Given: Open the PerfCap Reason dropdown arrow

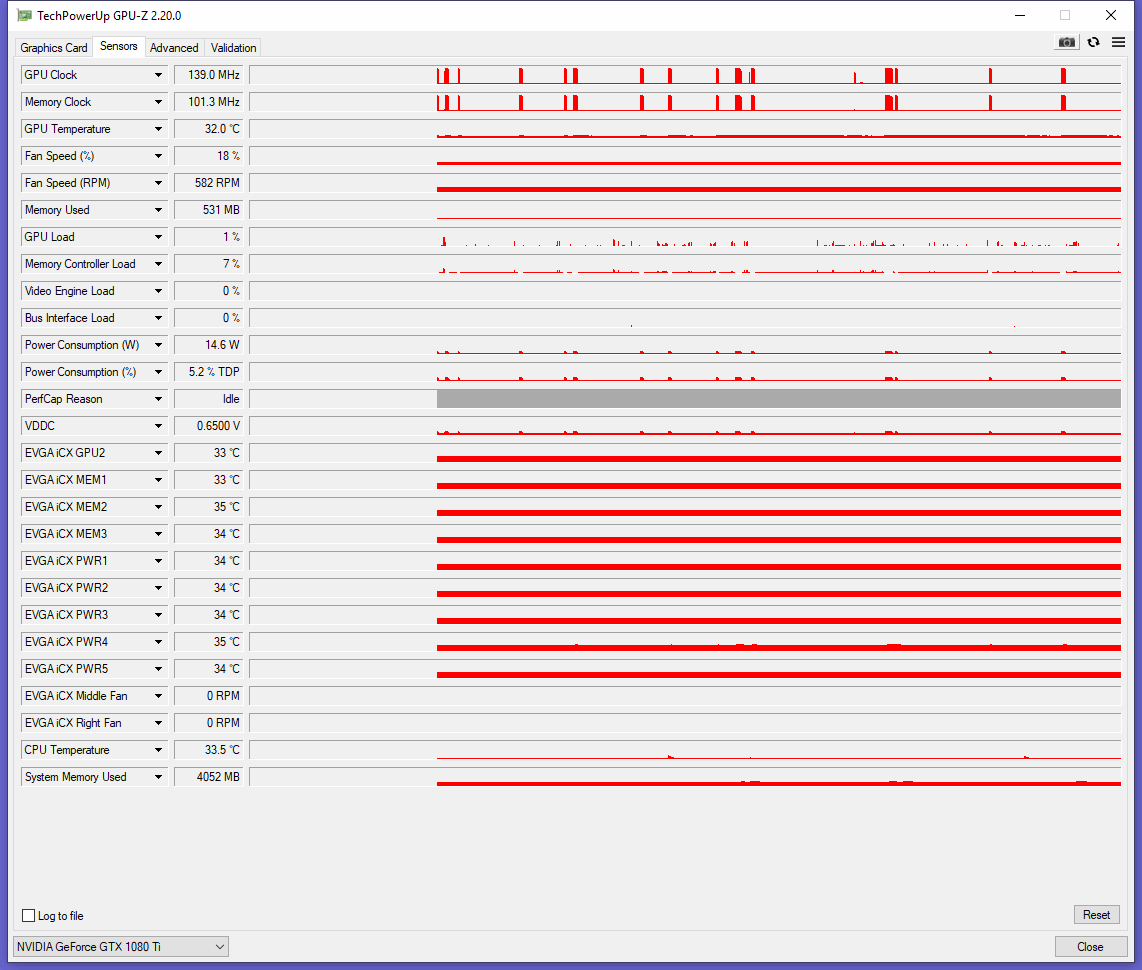Looking at the screenshot, I should click(158, 399).
